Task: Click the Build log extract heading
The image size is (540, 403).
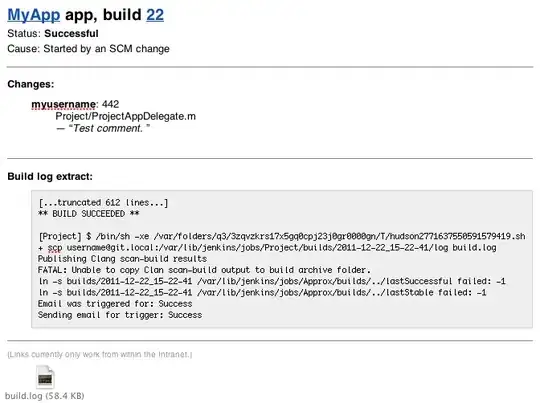Action: coord(50,176)
